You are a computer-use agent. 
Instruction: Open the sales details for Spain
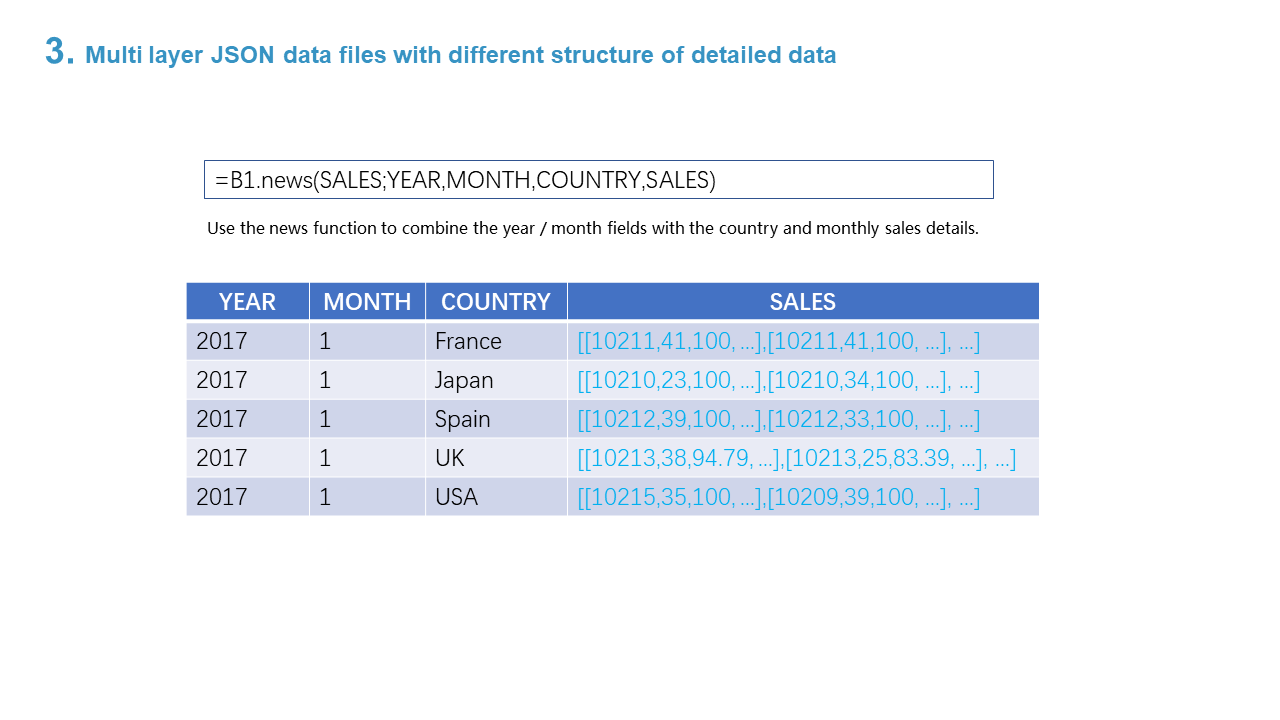[x=778, y=419]
